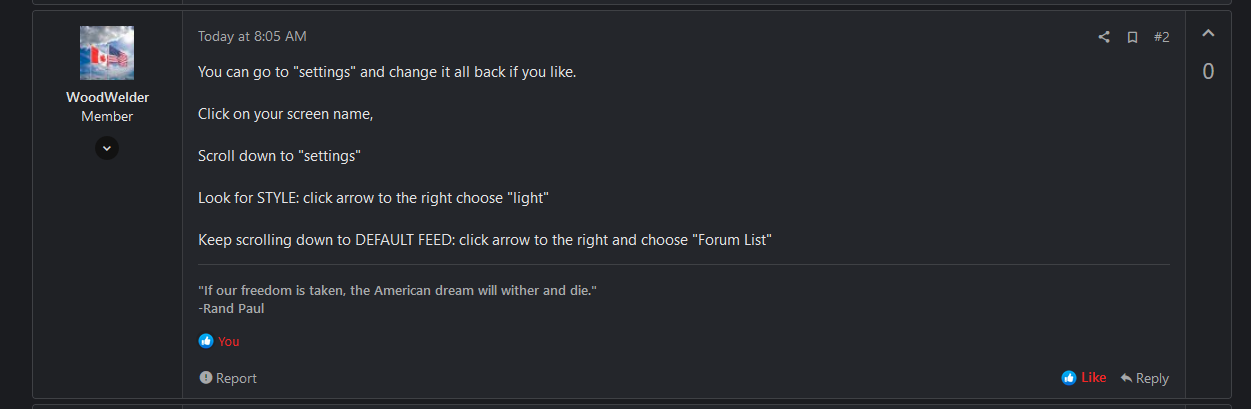Upvote the post with the up arrow

(x=1208, y=34)
